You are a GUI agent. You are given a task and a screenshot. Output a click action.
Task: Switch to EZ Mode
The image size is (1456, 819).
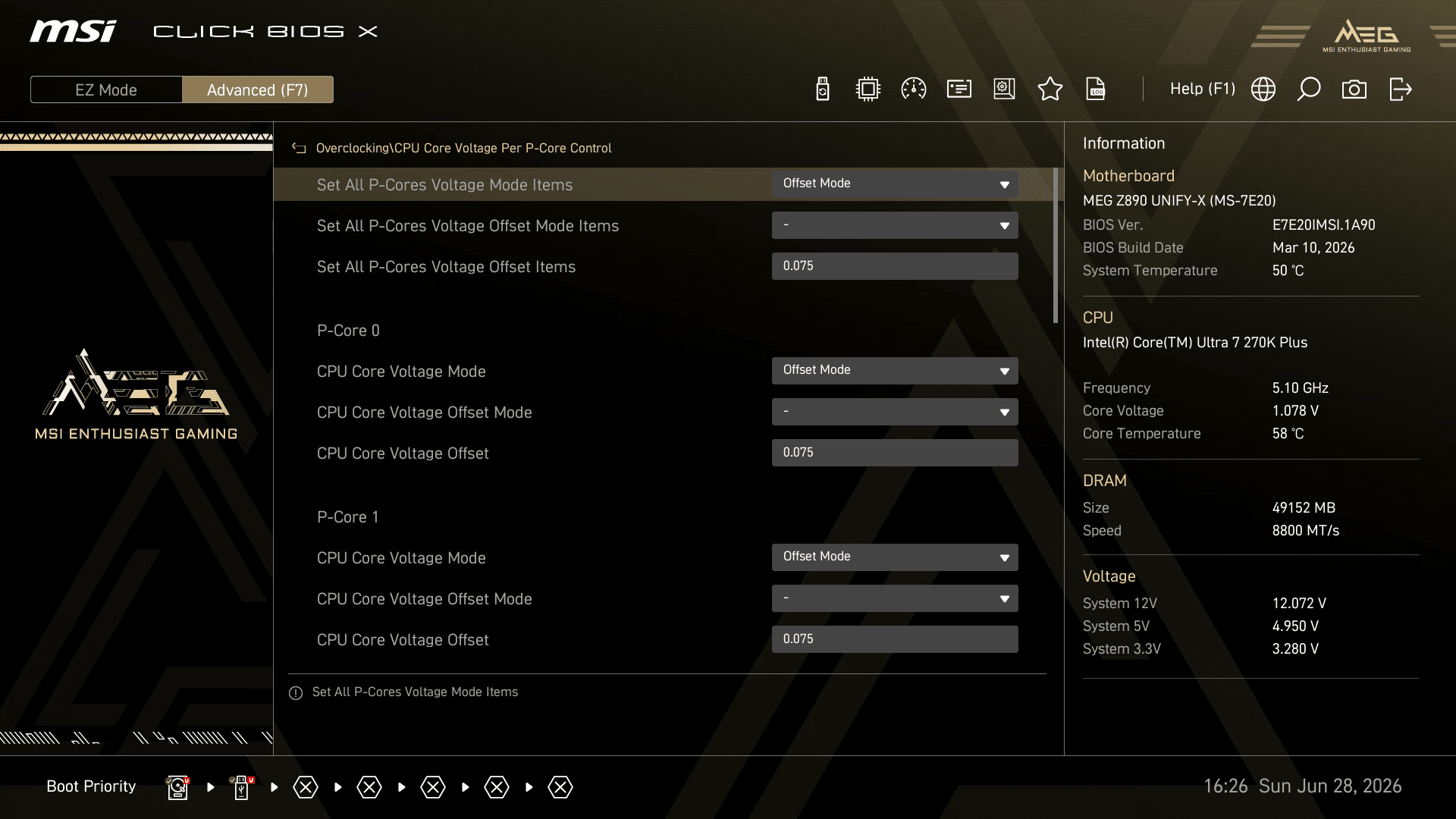[x=106, y=89]
